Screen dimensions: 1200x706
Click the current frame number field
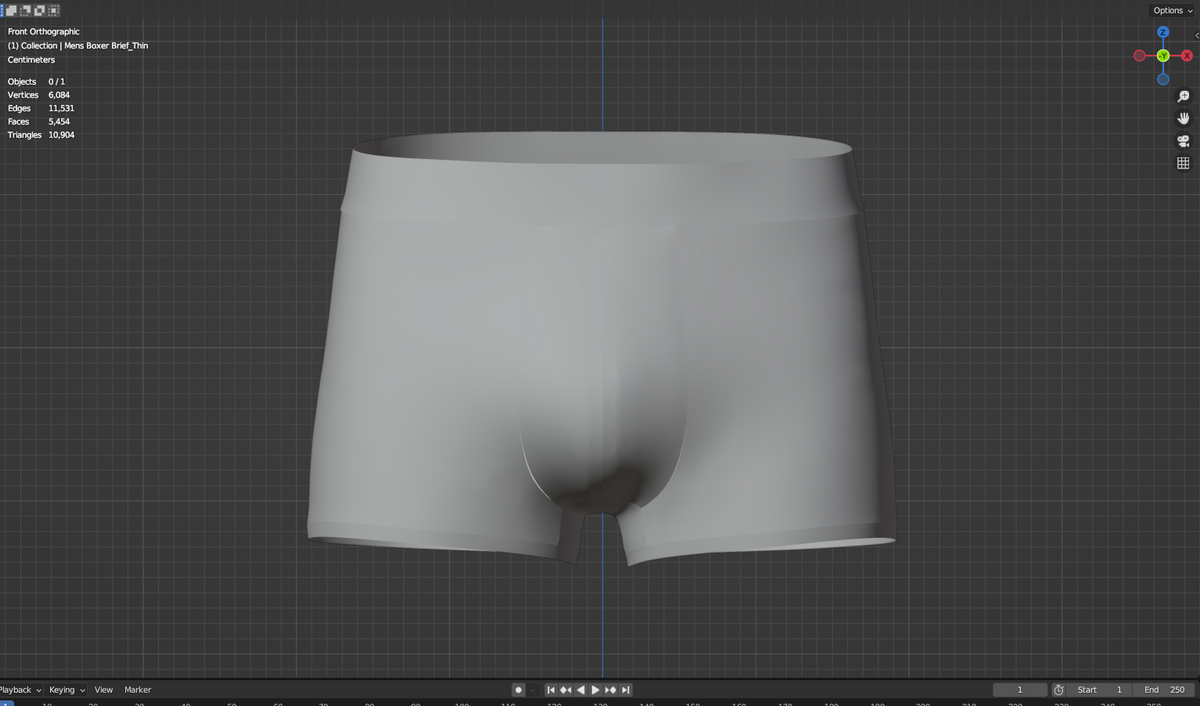(1019, 690)
